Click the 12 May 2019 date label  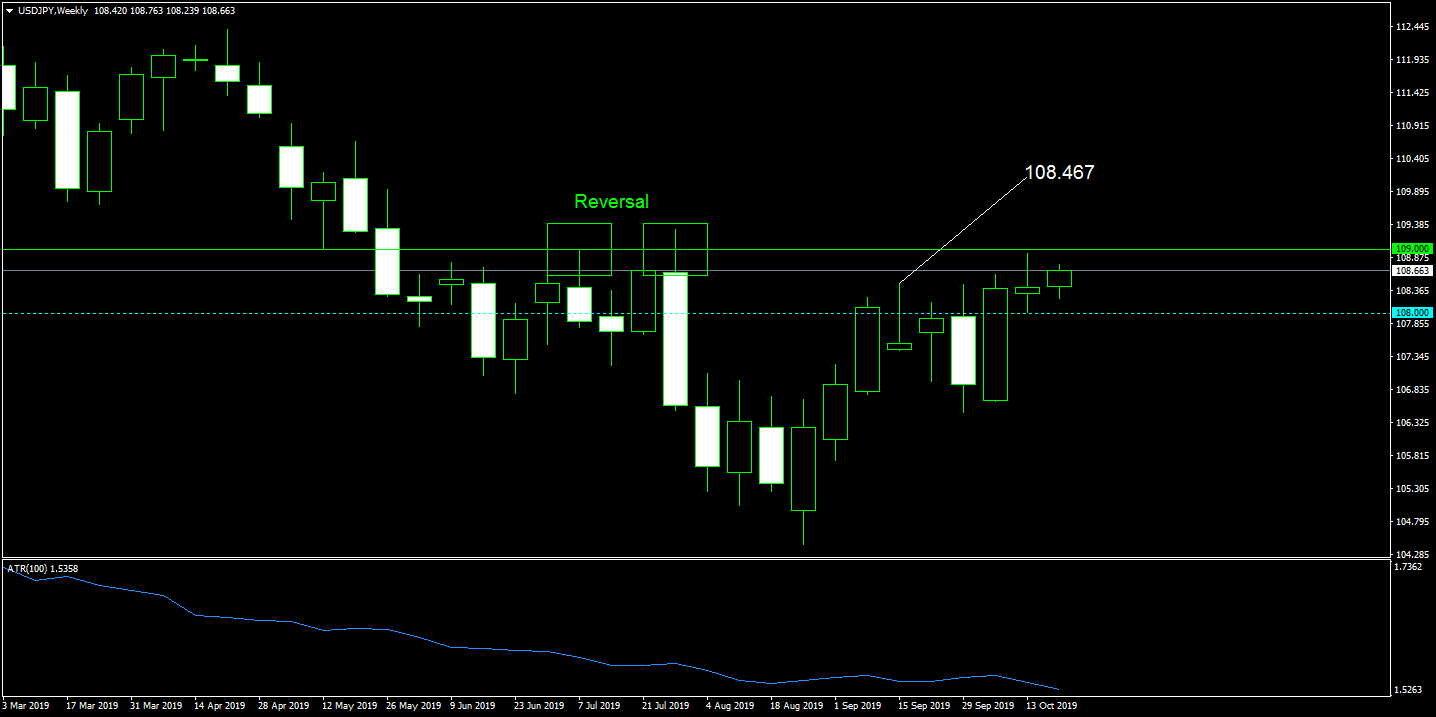pos(348,706)
